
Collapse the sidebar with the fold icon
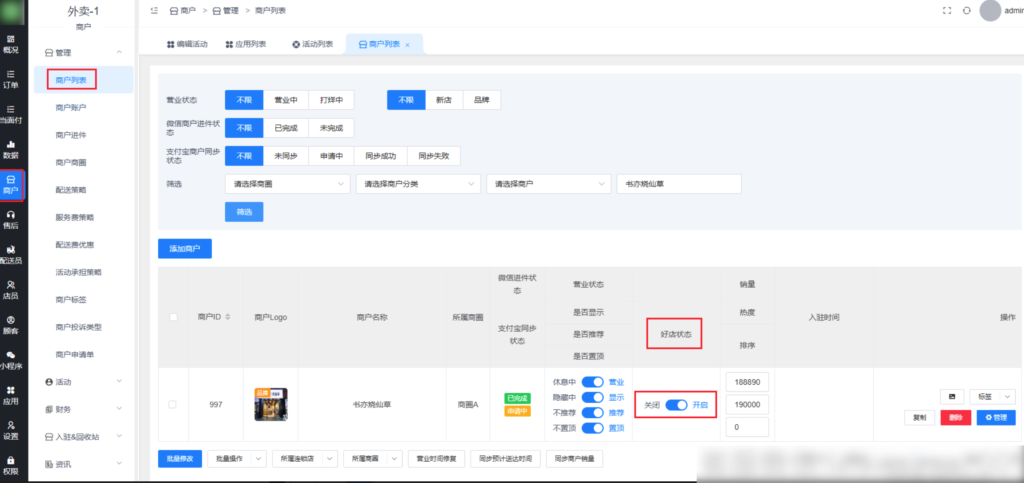[x=154, y=10]
